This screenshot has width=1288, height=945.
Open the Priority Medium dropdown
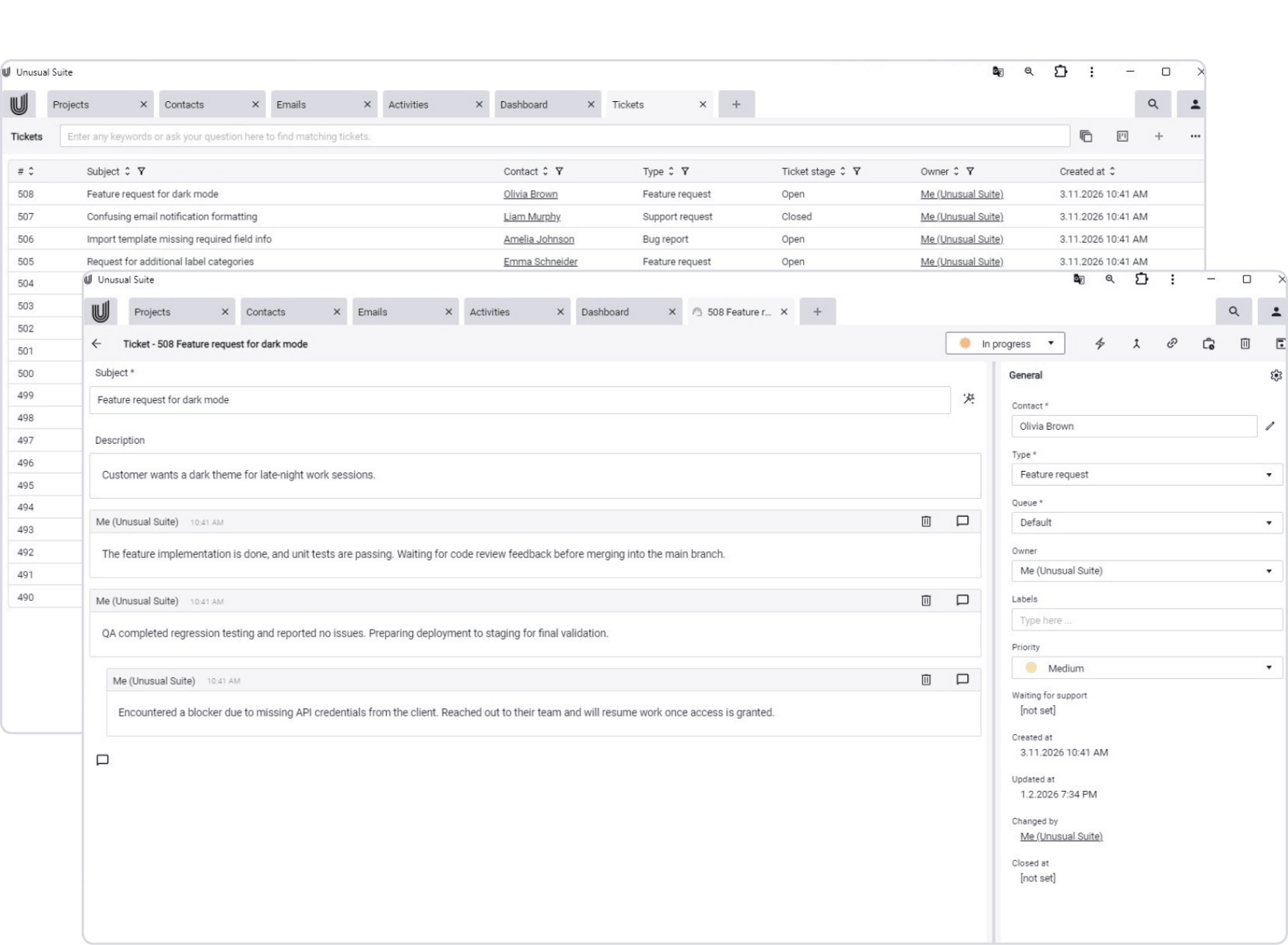click(1146, 668)
